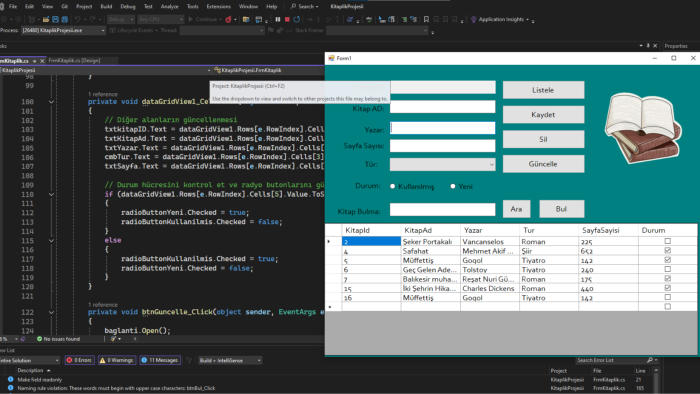Viewport: 700px width, 394px height.
Task: Click the error list filter funnel icon
Action: (189, 360)
